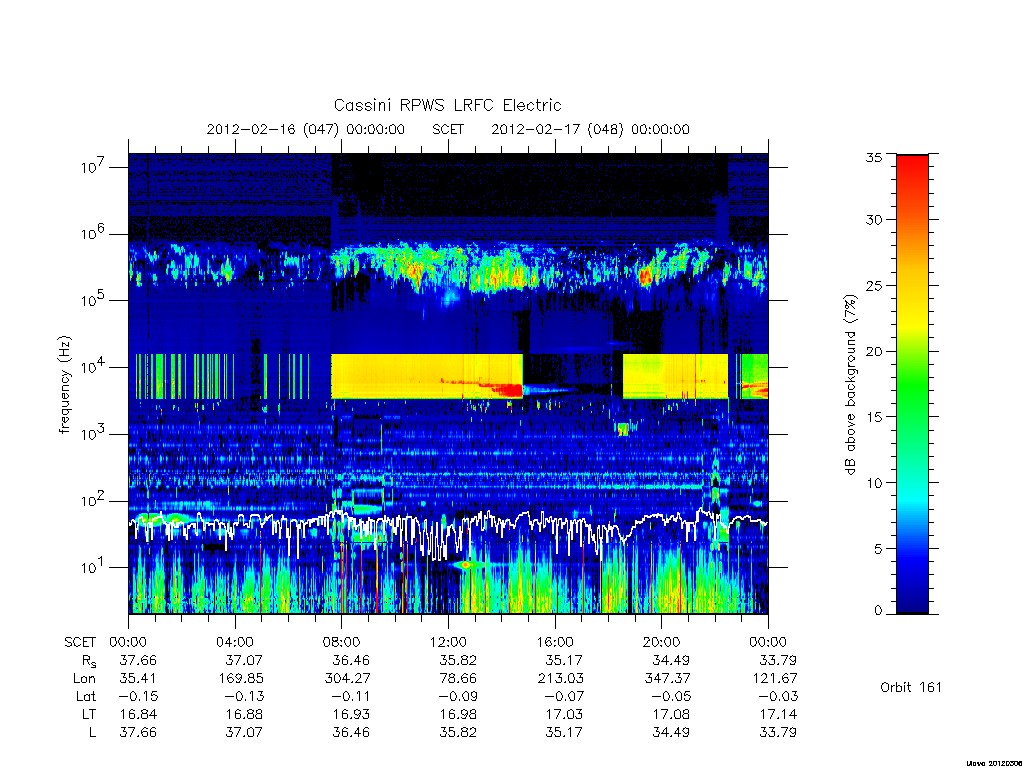Viewport: 1024px width, 768px height.
Task: Click the LT row label
Action: coord(88,714)
